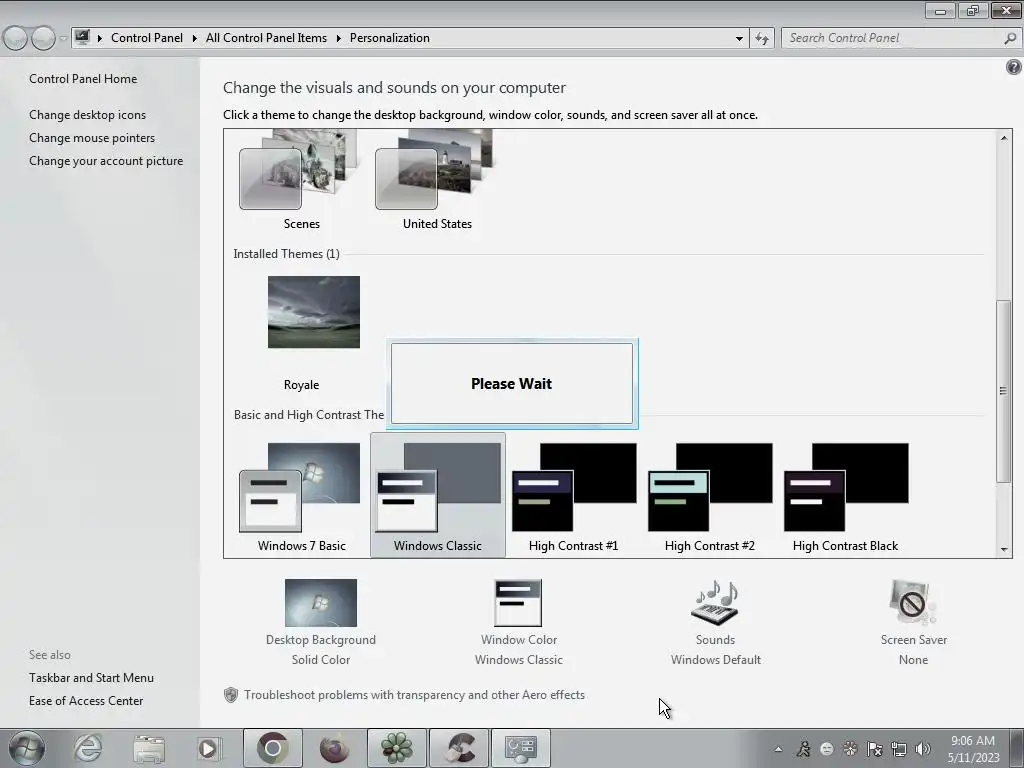Open Troubleshoot problems with transparency link
Screen dimensions: 1024x768
(414, 695)
